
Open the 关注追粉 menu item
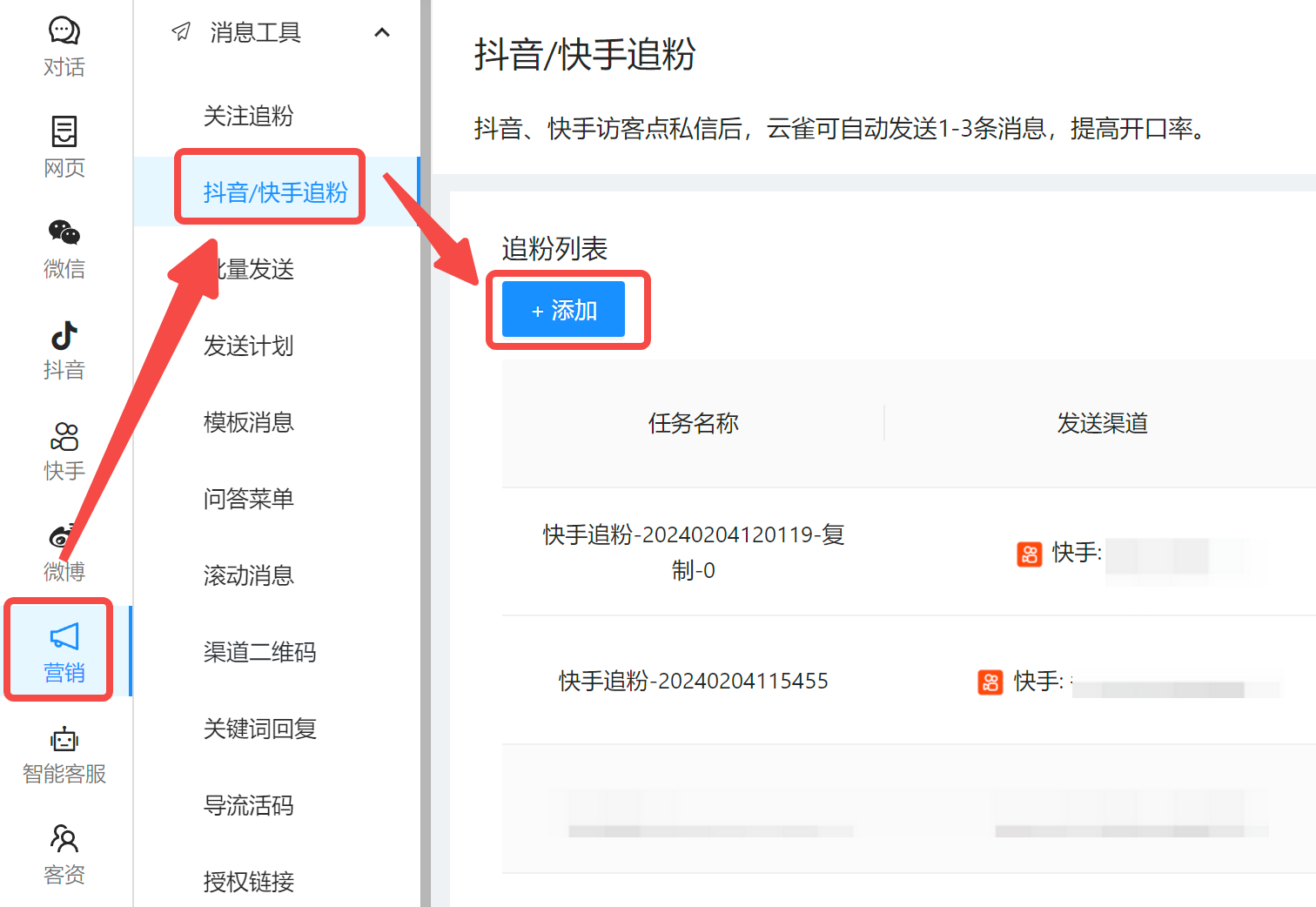point(248,116)
